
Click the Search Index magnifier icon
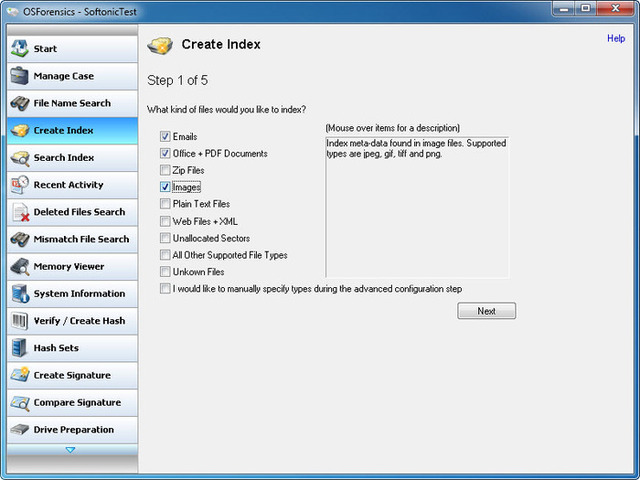pos(20,158)
